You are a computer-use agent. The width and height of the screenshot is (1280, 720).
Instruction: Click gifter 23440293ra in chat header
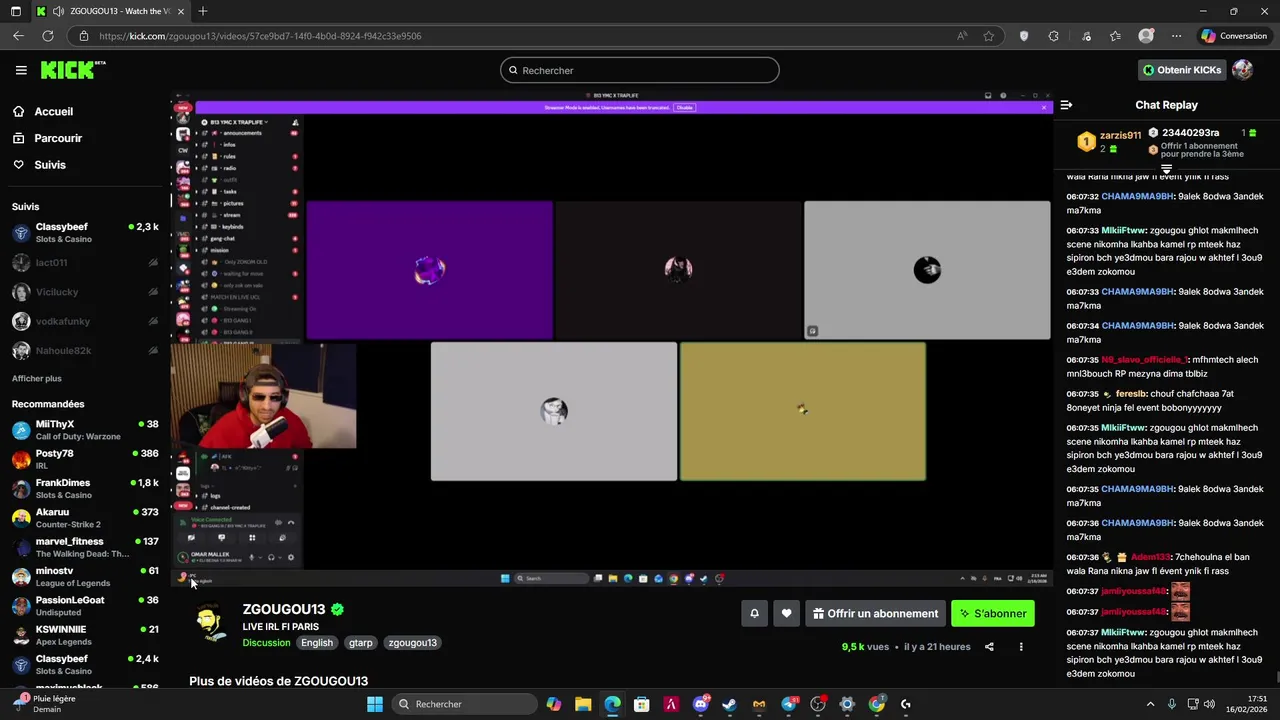(1190, 133)
